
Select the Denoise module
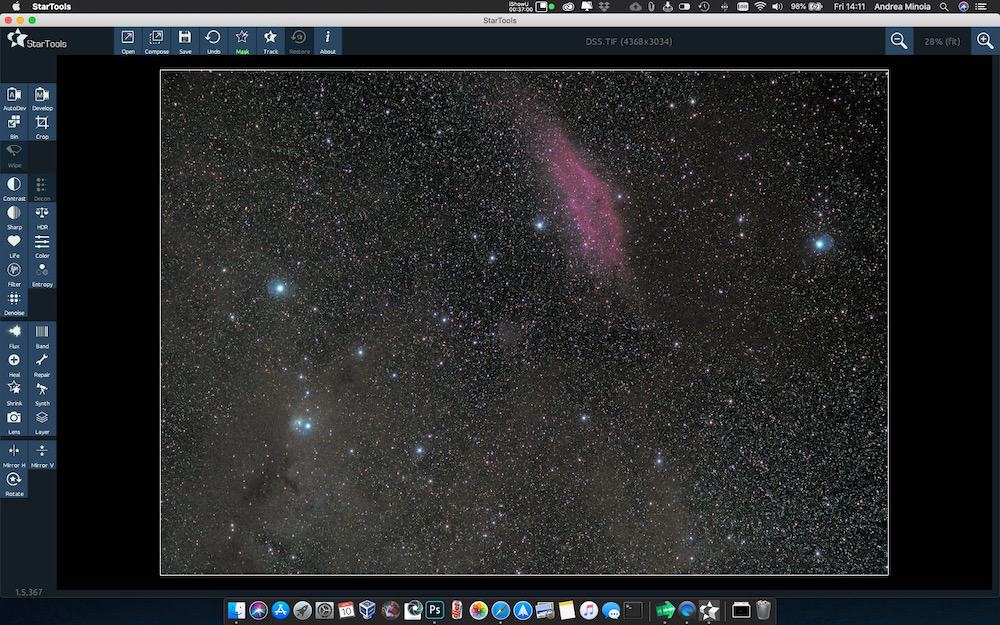[14, 305]
